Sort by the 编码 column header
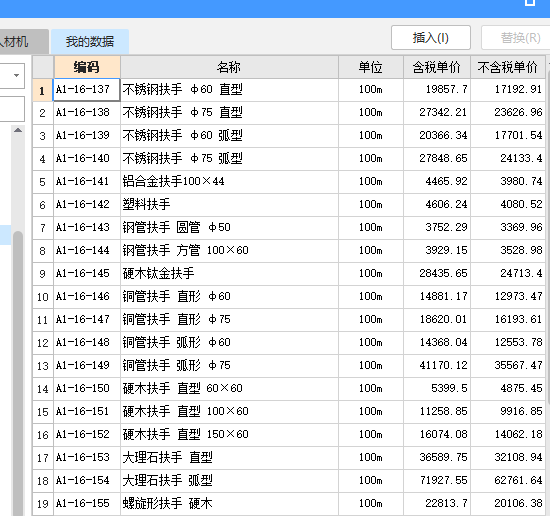Image resolution: width=550 pixels, height=516 pixels. click(87, 67)
